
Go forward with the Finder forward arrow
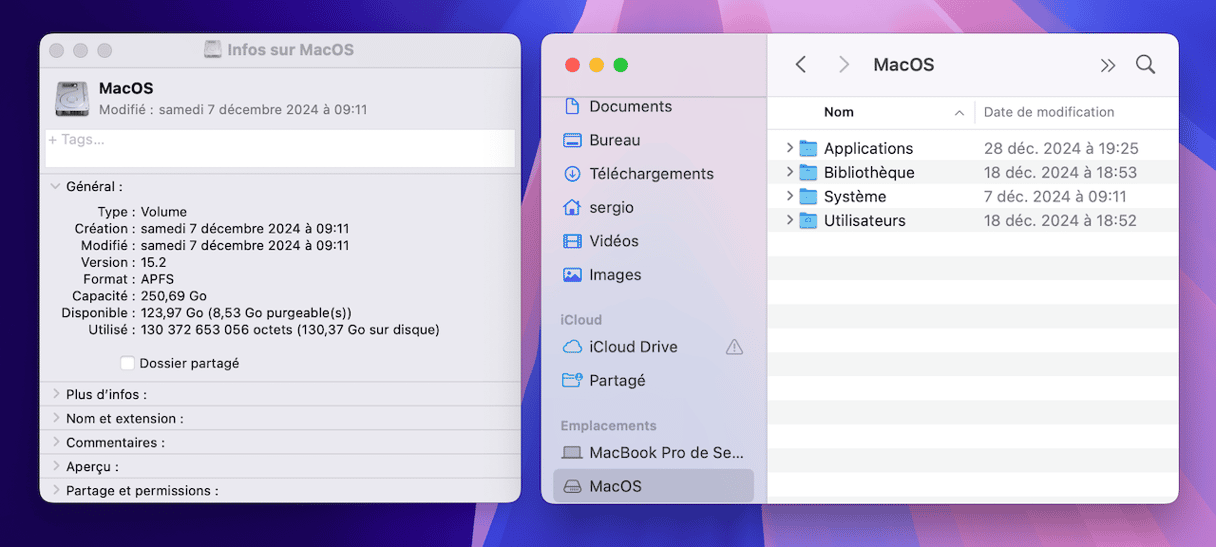click(844, 65)
